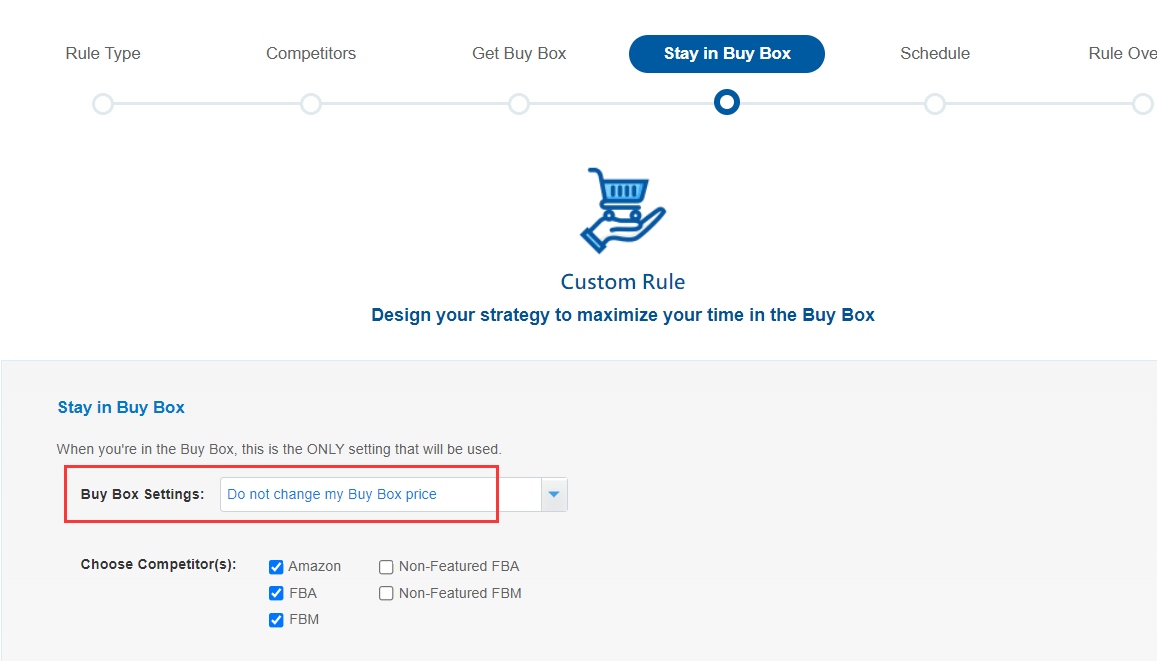Click the Custom Rule shopping cart icon
The width and height of the screenshot is (1157, 661).
pyautogui.click(x=622, y=210)
